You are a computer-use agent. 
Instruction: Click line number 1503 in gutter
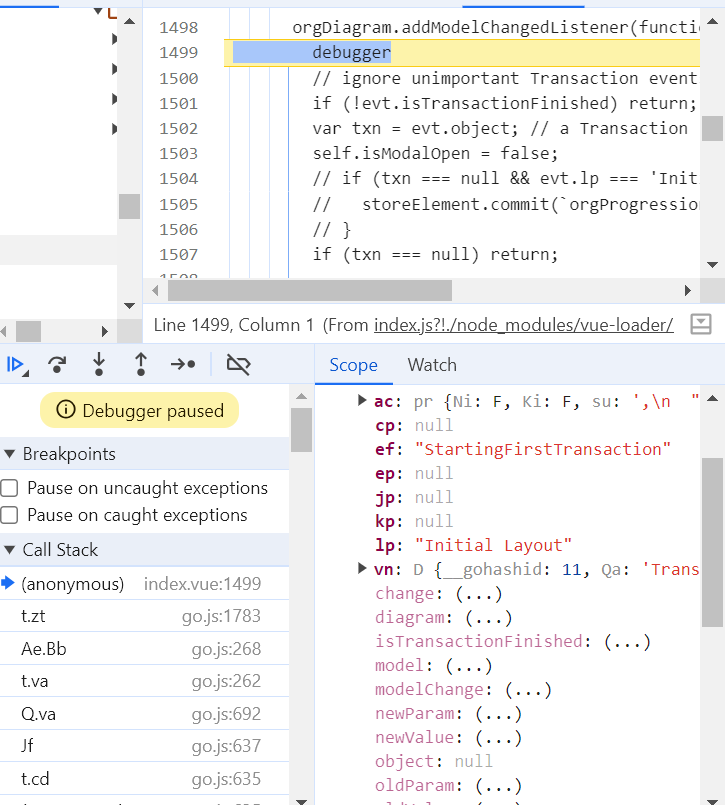[178, 154]
